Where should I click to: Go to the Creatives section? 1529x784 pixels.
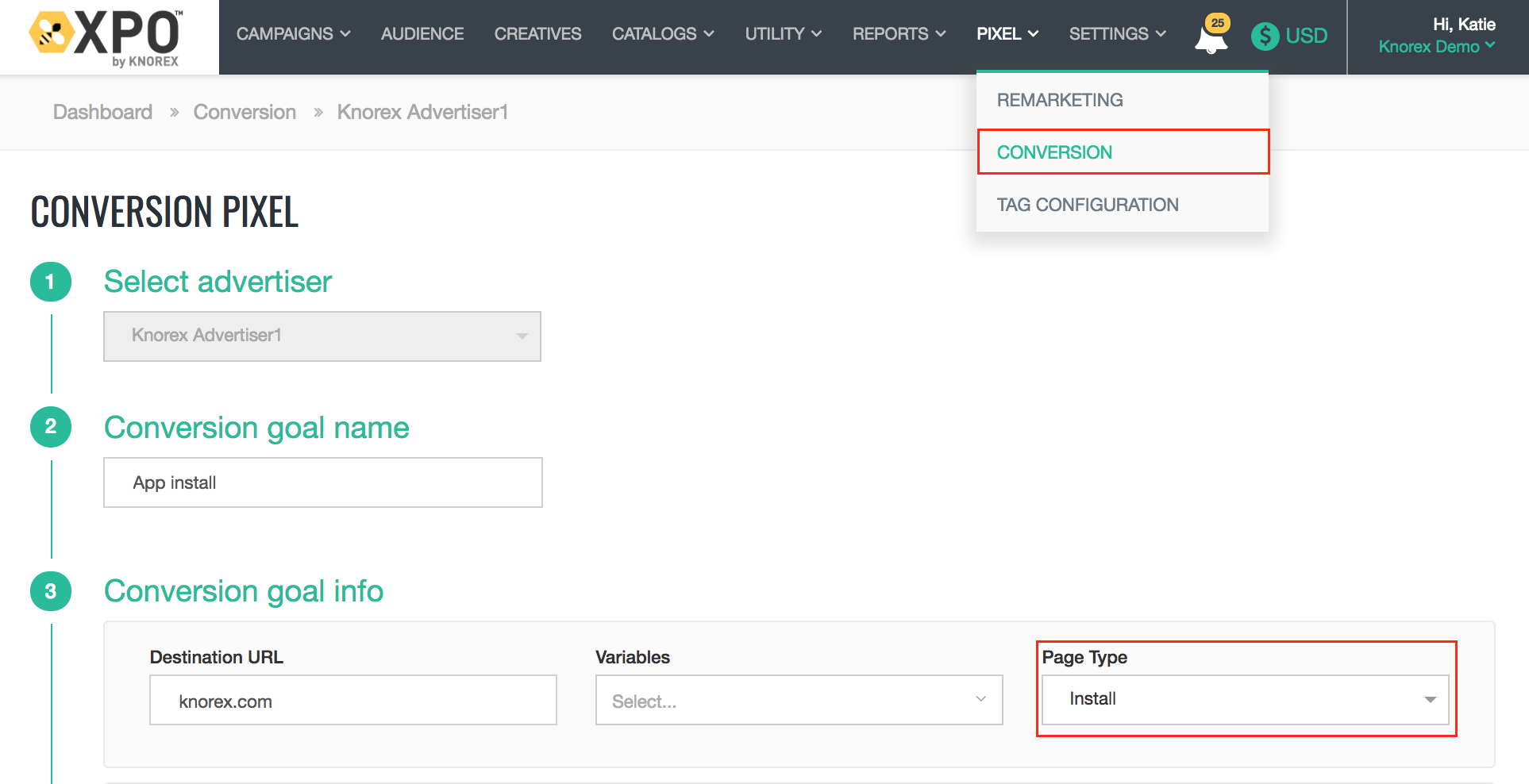point(537,34)
